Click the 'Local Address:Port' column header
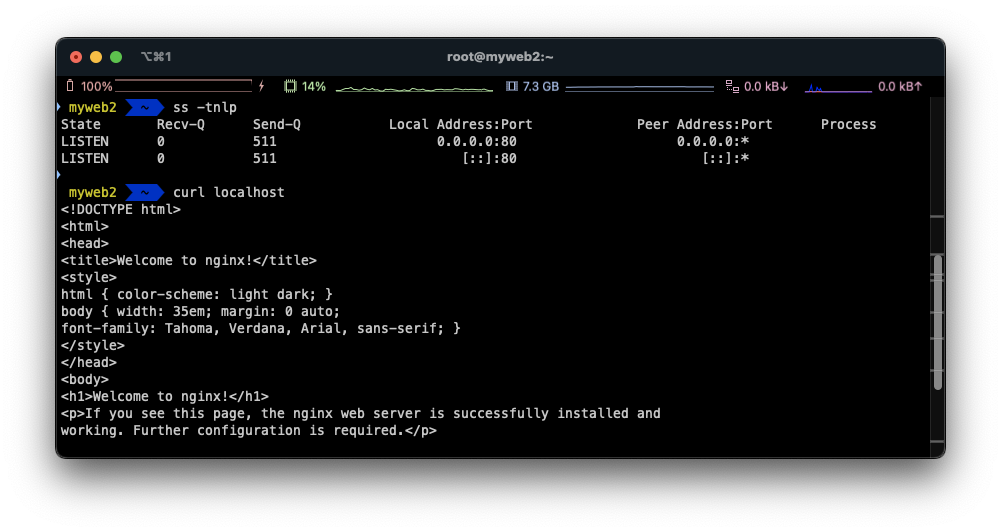The height and width of the screenshot is (532, 1001). click(460, 125)
